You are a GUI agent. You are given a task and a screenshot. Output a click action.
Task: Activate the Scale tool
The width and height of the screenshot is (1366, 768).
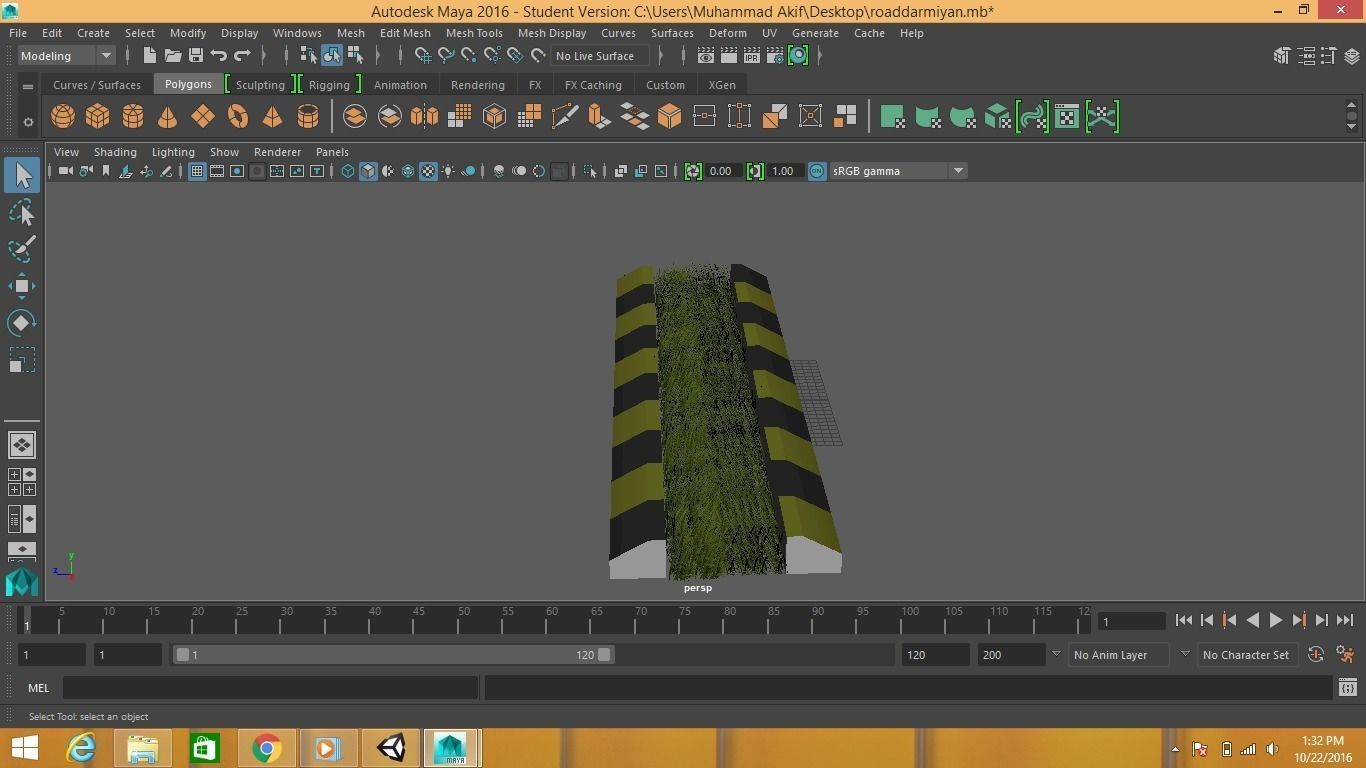tap(22, 360)
